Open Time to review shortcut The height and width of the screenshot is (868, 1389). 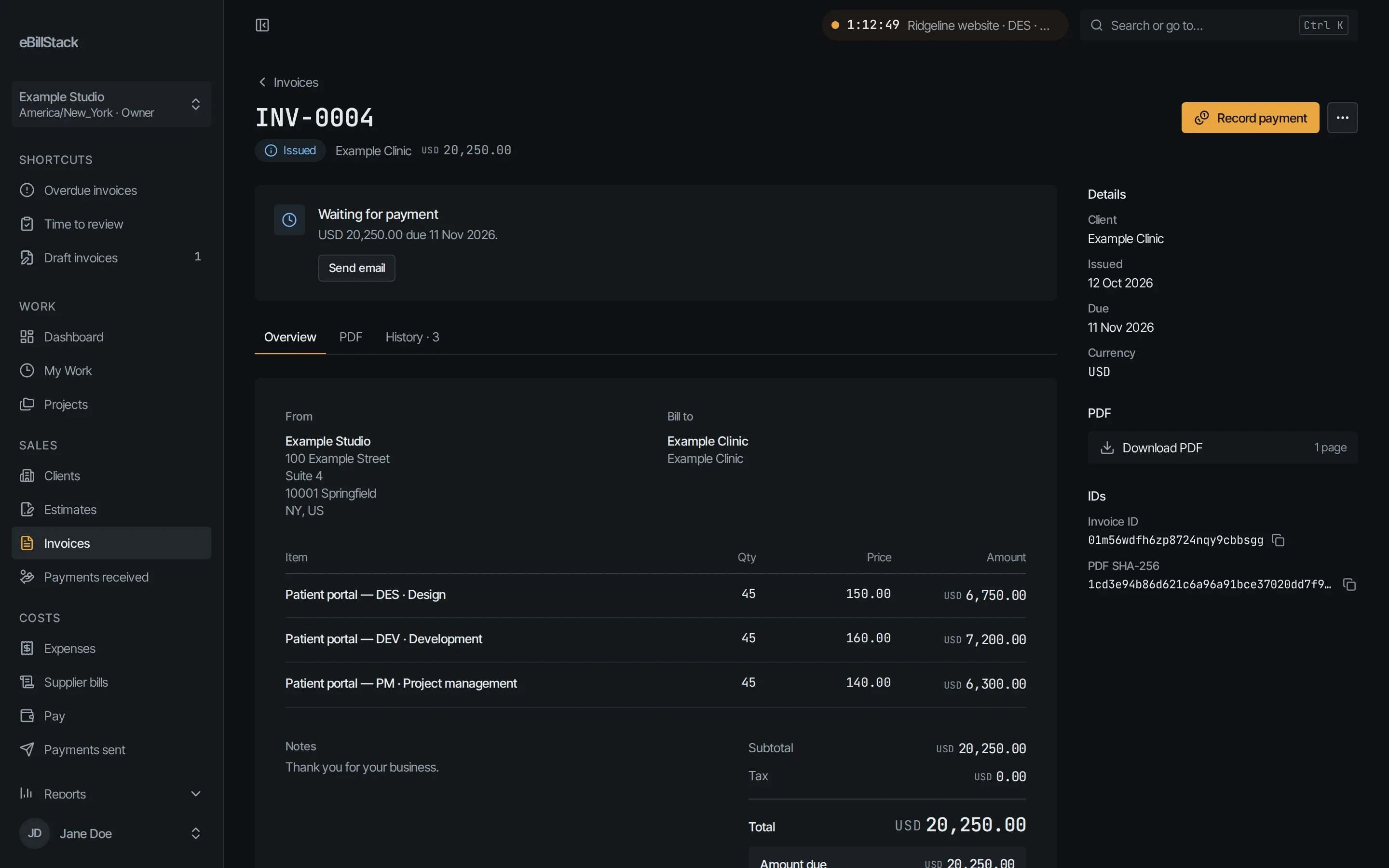pyautogui.click(x=111, y=224)
